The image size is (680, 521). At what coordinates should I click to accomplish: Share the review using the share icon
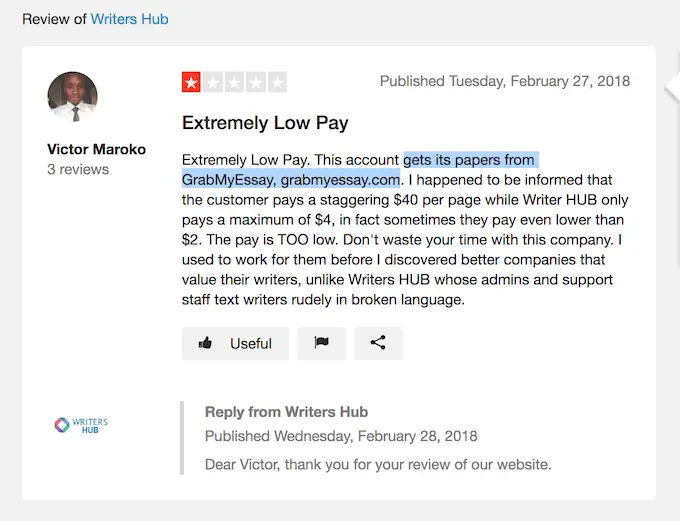(x=378, y=343)
